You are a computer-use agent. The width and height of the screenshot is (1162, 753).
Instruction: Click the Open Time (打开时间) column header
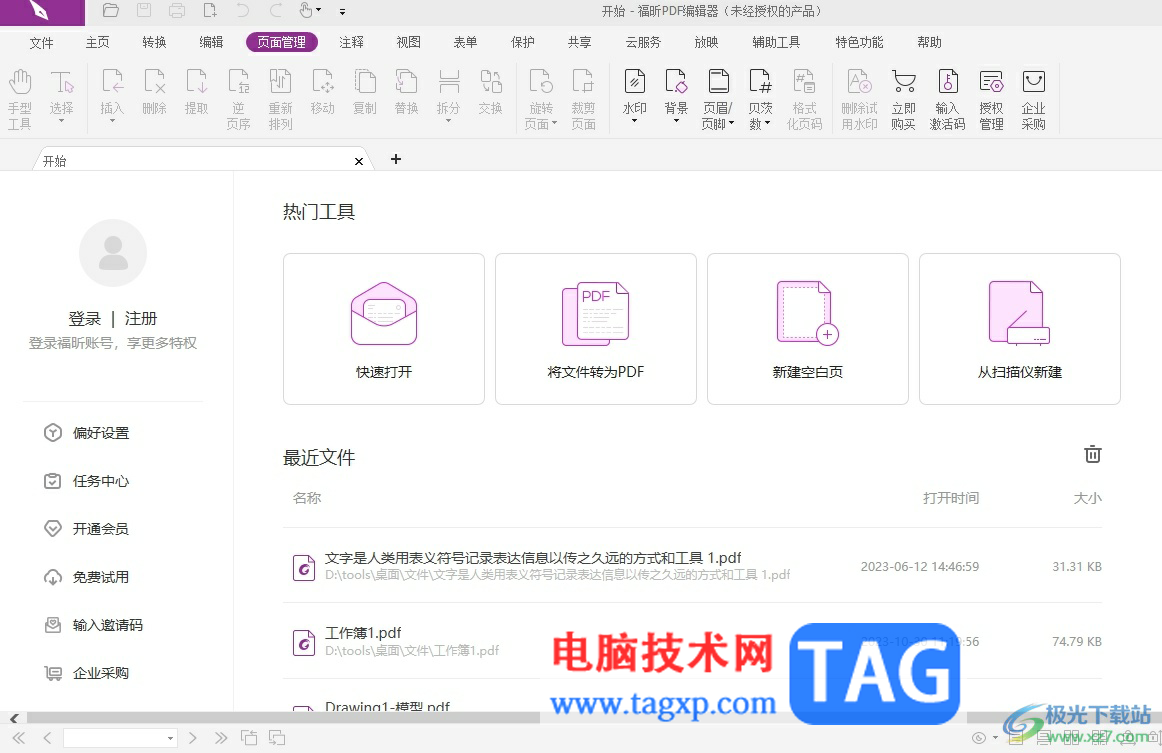[x=951, y=498]
